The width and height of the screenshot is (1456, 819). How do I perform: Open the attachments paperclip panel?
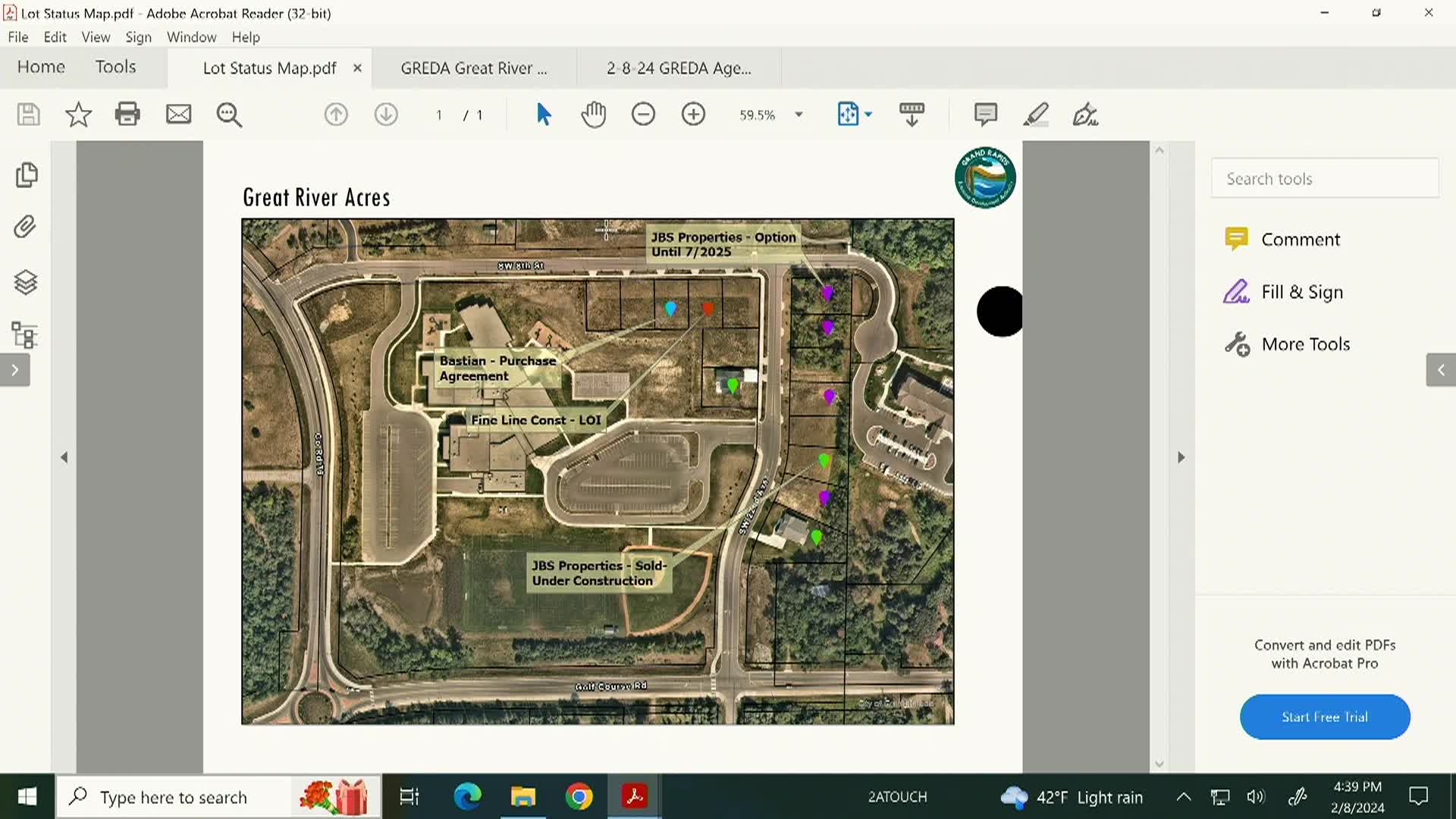tap(26, 227)
